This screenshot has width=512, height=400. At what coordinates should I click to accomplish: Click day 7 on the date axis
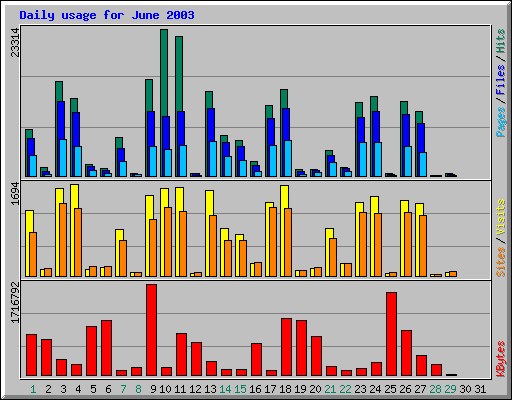click(123, 389)
